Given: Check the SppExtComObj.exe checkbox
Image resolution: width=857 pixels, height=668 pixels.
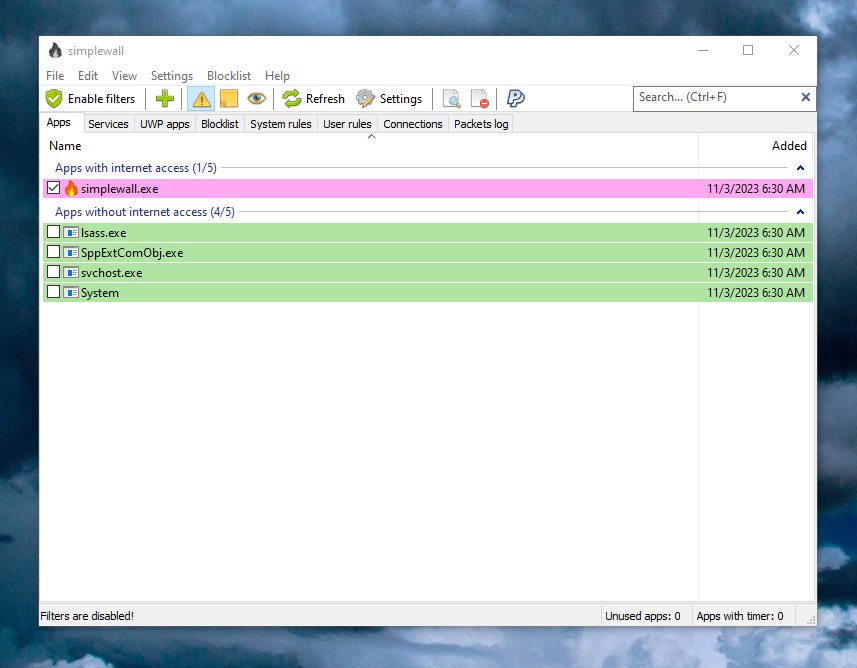Looking at the screenshot, I should (x=53, y=252).
